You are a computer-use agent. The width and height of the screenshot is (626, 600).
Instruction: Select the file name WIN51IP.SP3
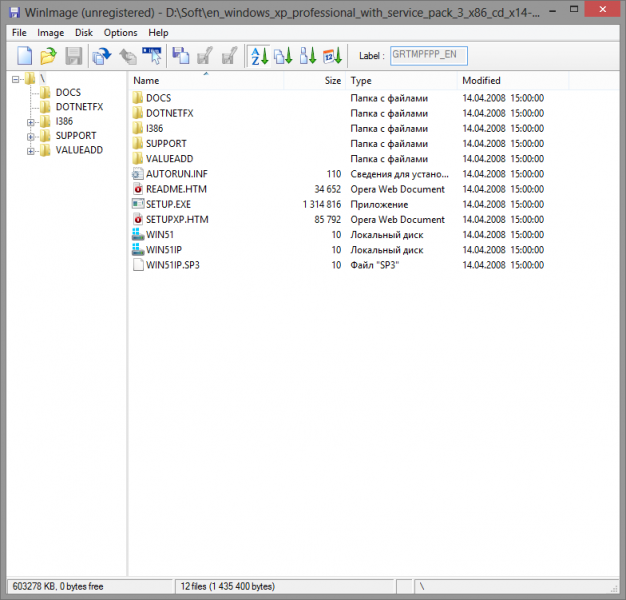pos(172,265)
